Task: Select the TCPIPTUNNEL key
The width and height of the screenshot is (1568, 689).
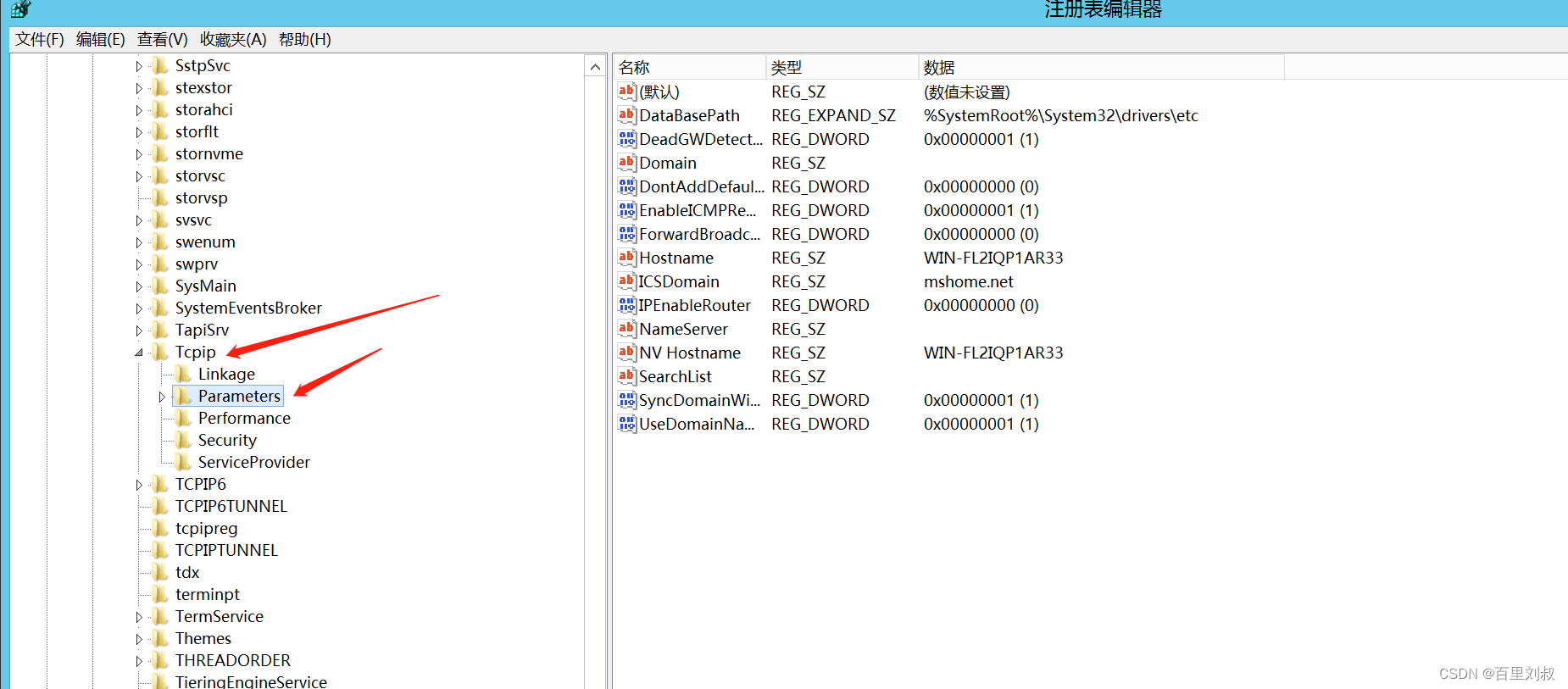Action: pyautogui.click(x=226, y=550)
